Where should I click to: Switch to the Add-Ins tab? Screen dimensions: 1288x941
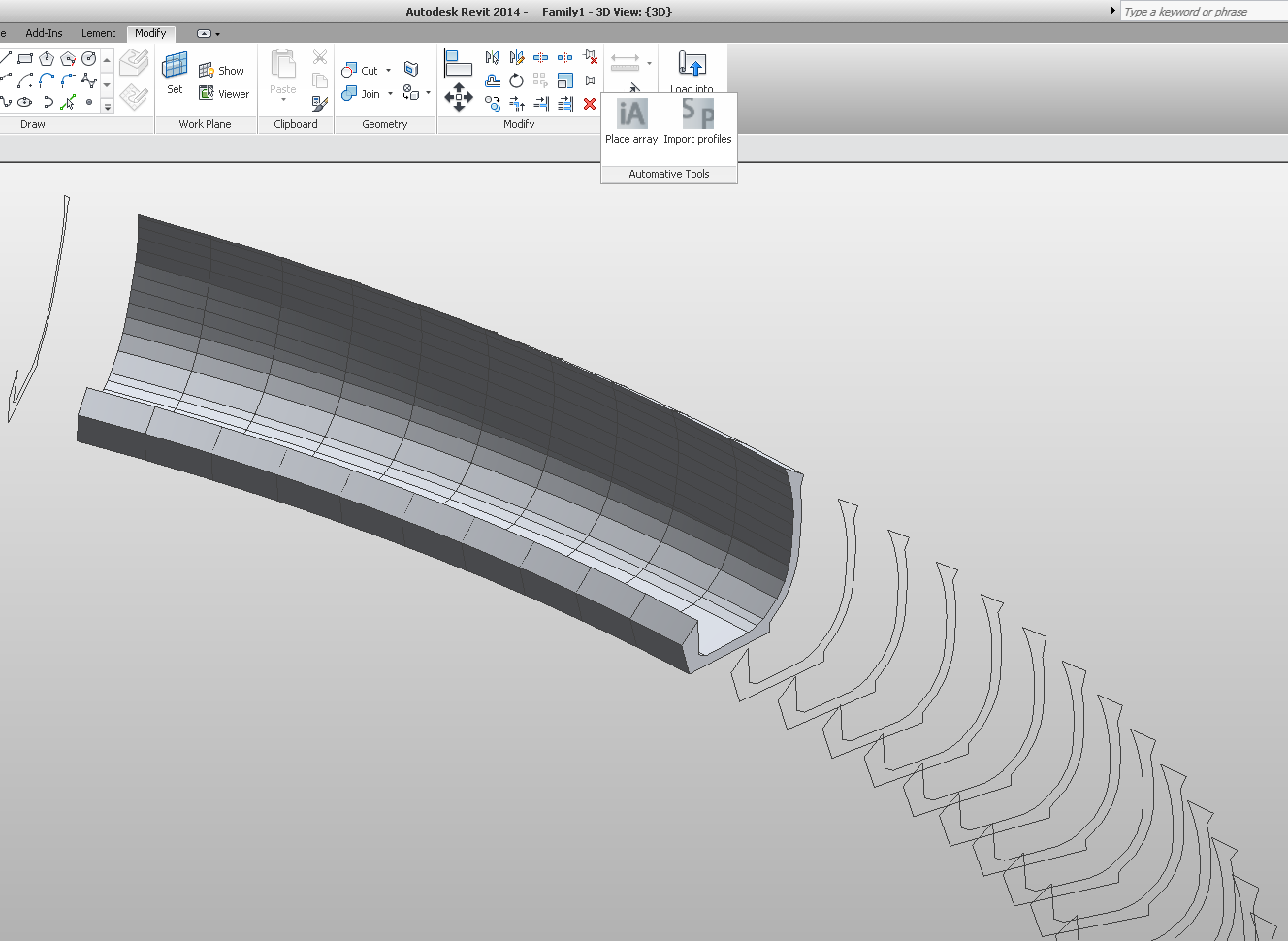tap(44, 32)
